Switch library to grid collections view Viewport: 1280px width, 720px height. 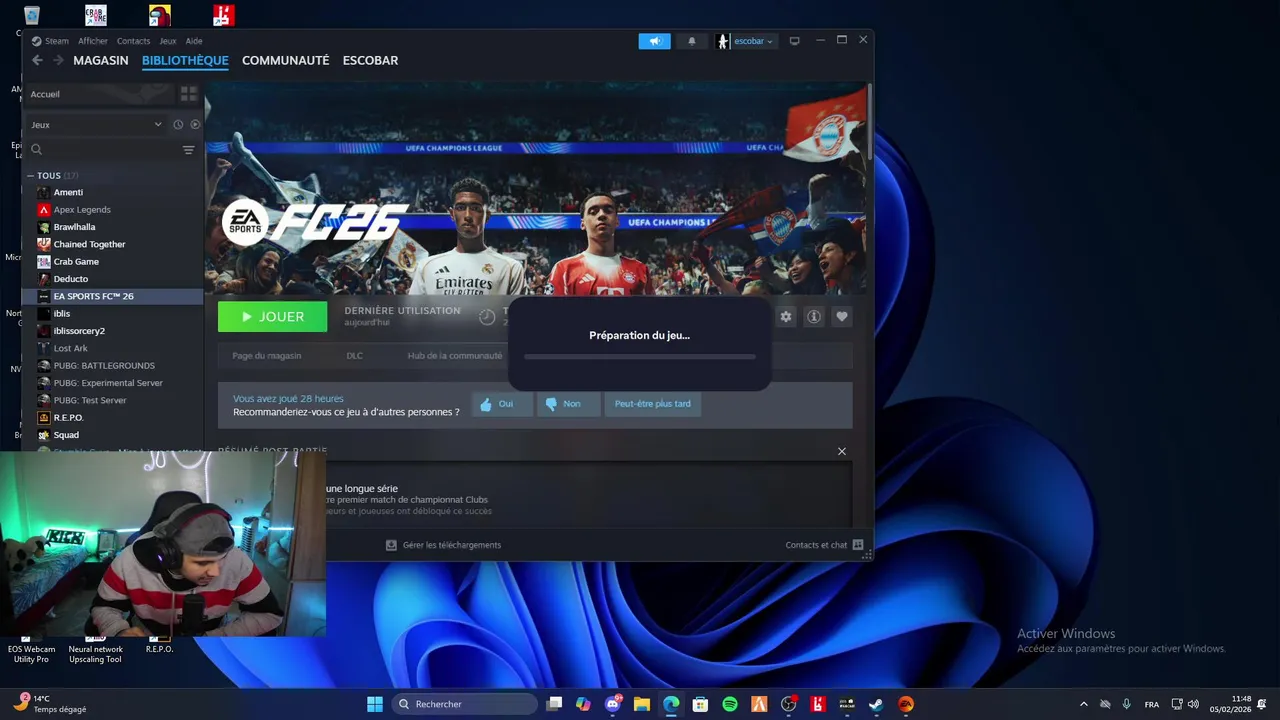[188, 94]
